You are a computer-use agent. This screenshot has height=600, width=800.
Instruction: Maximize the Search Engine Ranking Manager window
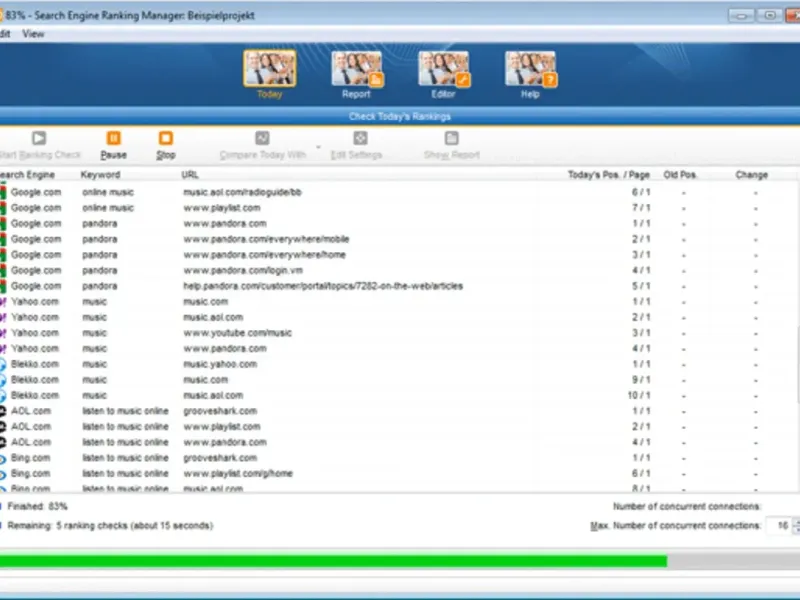click(x=769, y=16)
